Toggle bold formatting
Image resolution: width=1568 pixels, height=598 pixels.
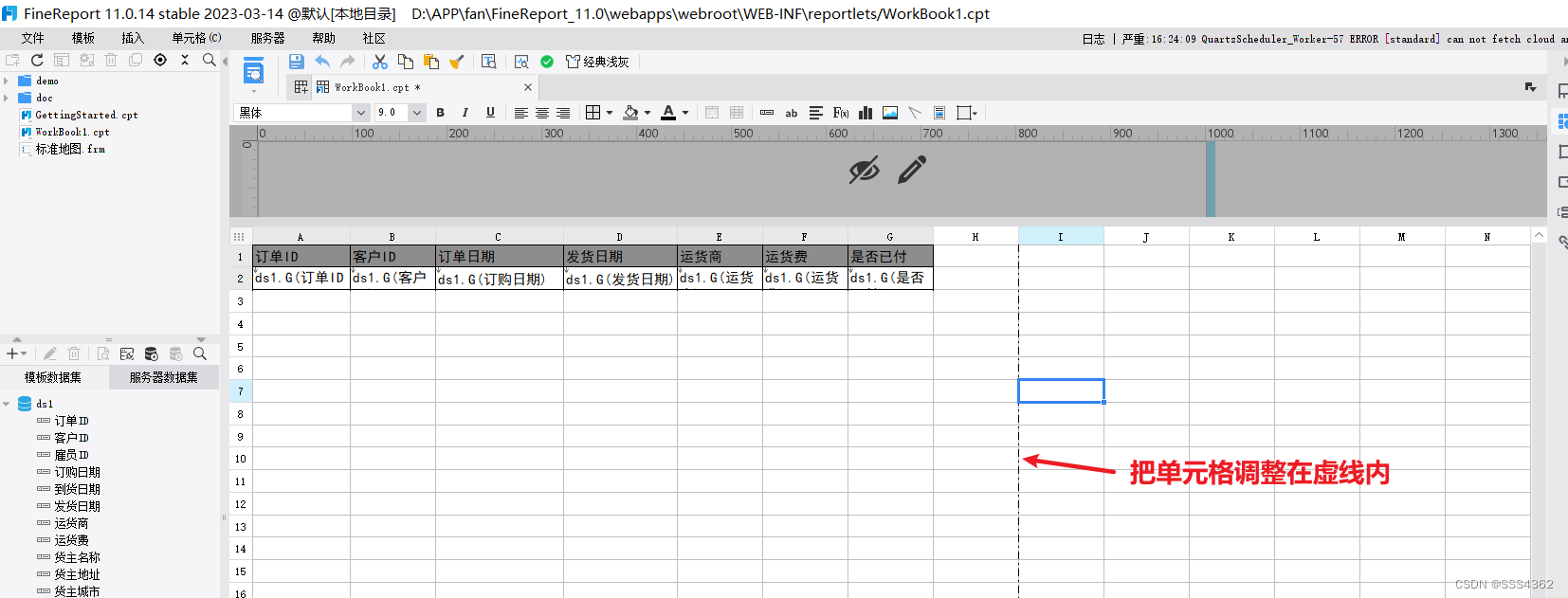pyautogui.click(x=440, y=113)
